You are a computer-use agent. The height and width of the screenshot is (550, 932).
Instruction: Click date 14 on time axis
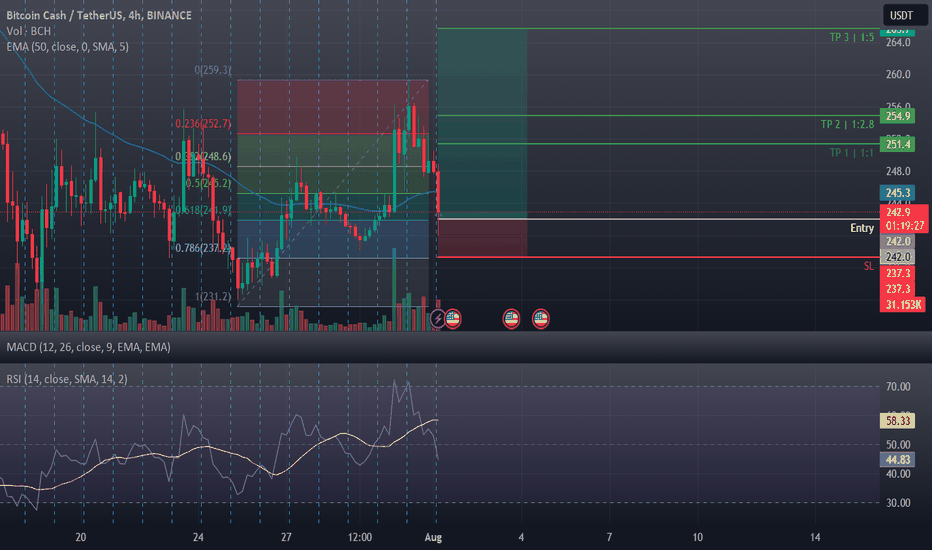pyautogui.click(x=815, y=538)
